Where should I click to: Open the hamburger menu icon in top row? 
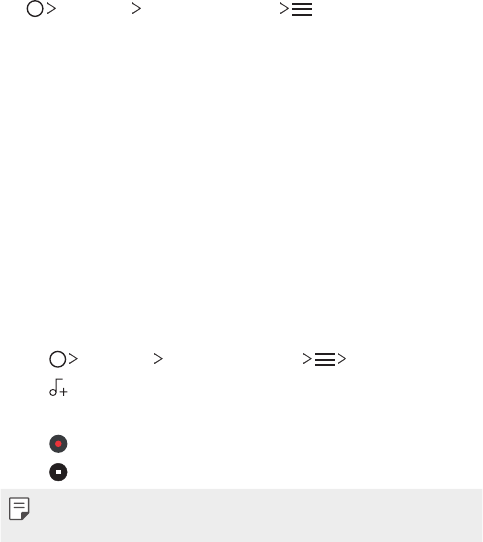click(302, 9)
